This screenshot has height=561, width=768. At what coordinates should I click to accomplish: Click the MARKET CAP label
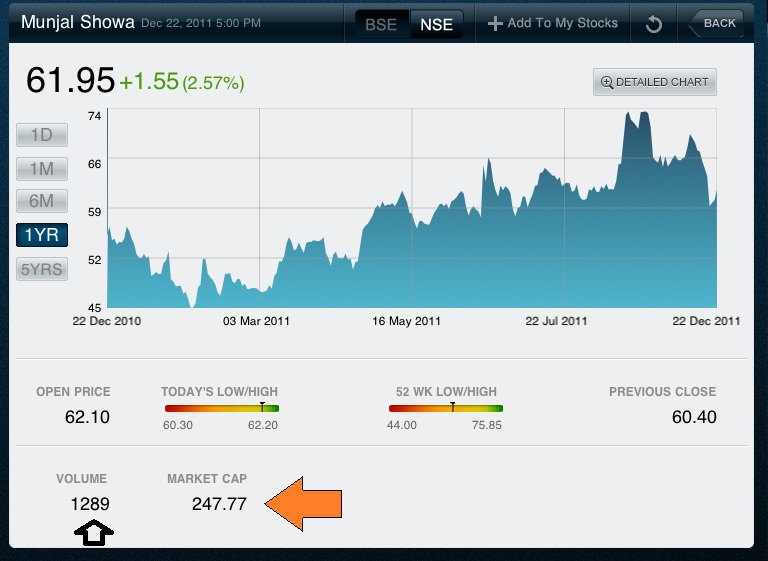click(x=207, y=479)
